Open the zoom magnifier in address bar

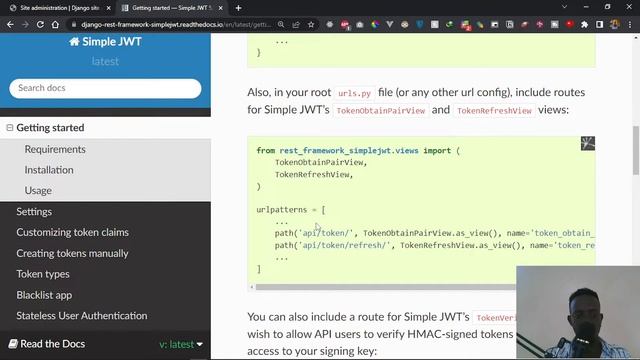click(x=281, y=24)
